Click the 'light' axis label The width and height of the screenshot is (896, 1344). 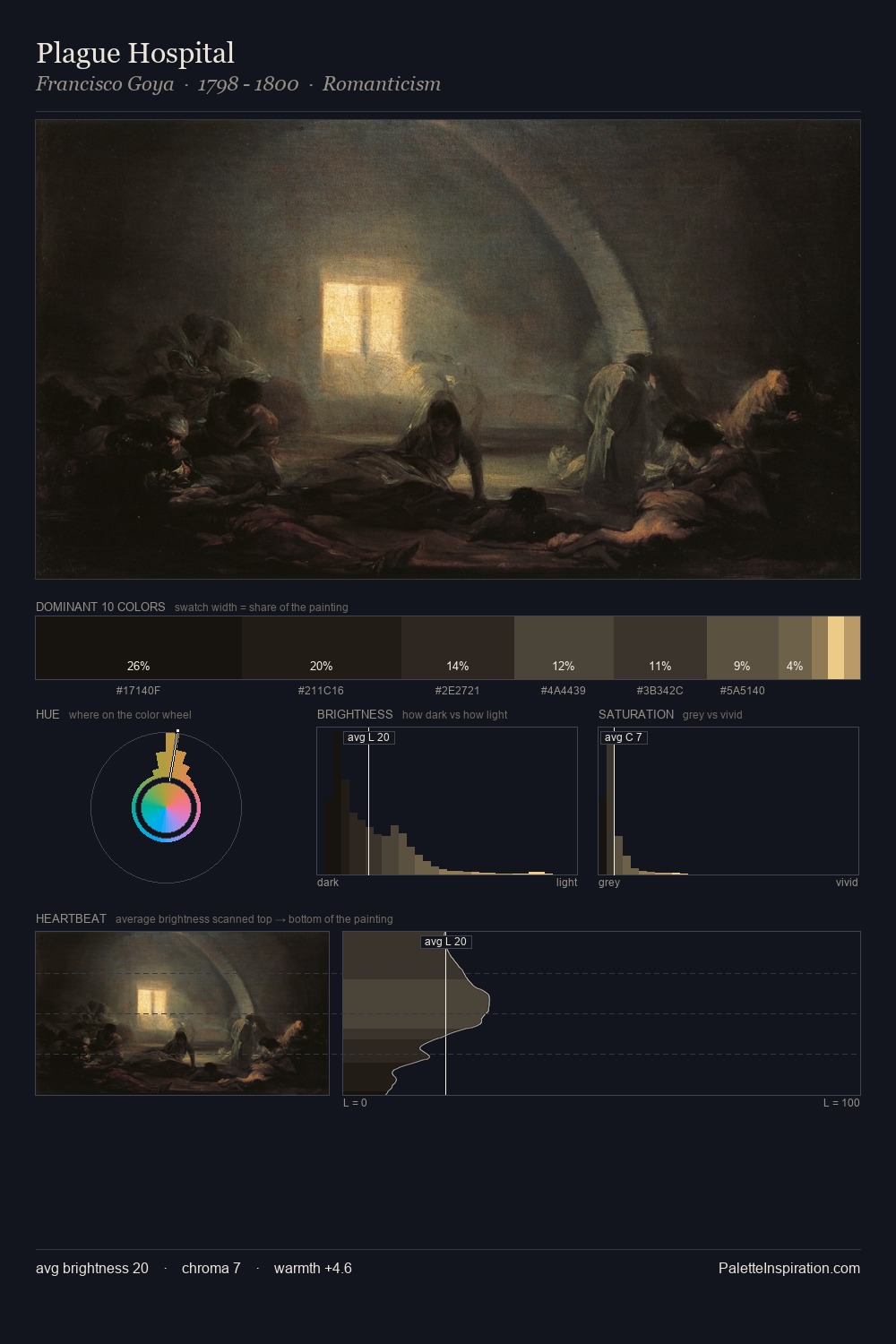click(x=566, y=883)
